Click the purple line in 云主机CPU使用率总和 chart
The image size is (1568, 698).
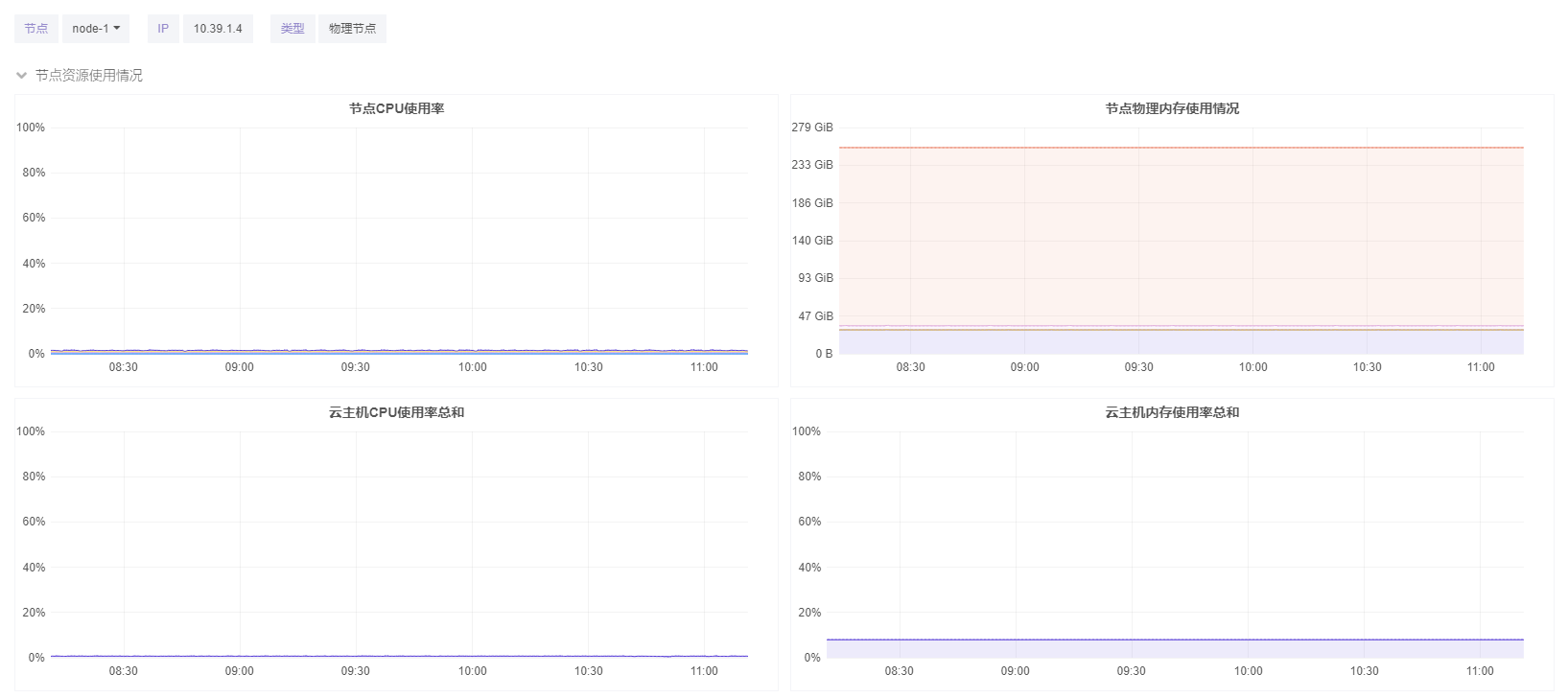point(398,656)
